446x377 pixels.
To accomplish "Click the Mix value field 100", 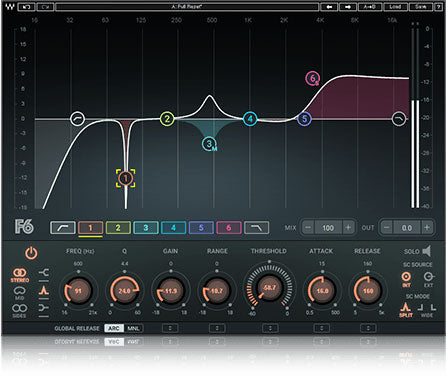I will click(x=328, y=228).
